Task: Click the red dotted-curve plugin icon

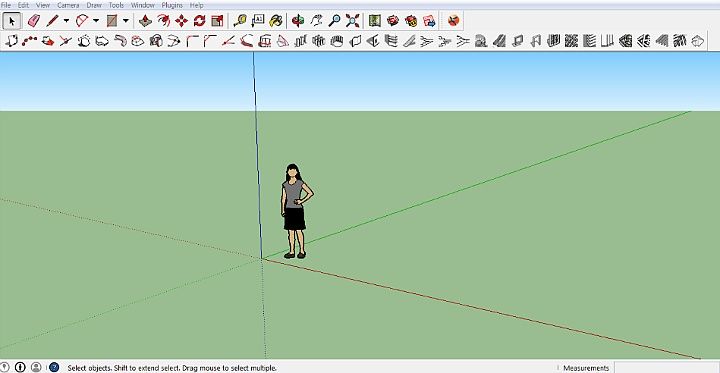Action: [x=30, y=41]
